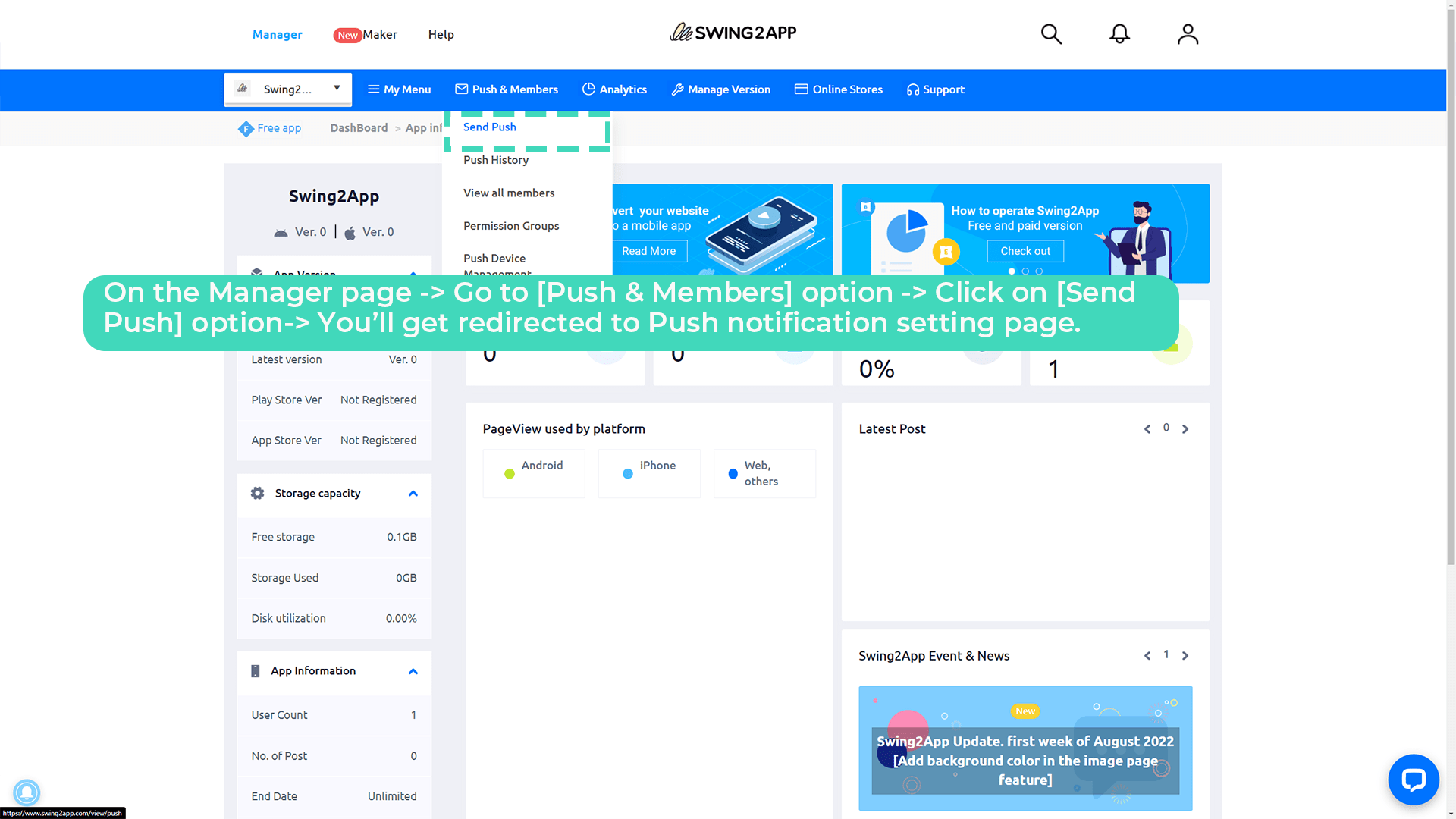Viewport: 1456px width, 819px height.
Task: Click the Free app badge icon
Action: [x=246, y=129]
